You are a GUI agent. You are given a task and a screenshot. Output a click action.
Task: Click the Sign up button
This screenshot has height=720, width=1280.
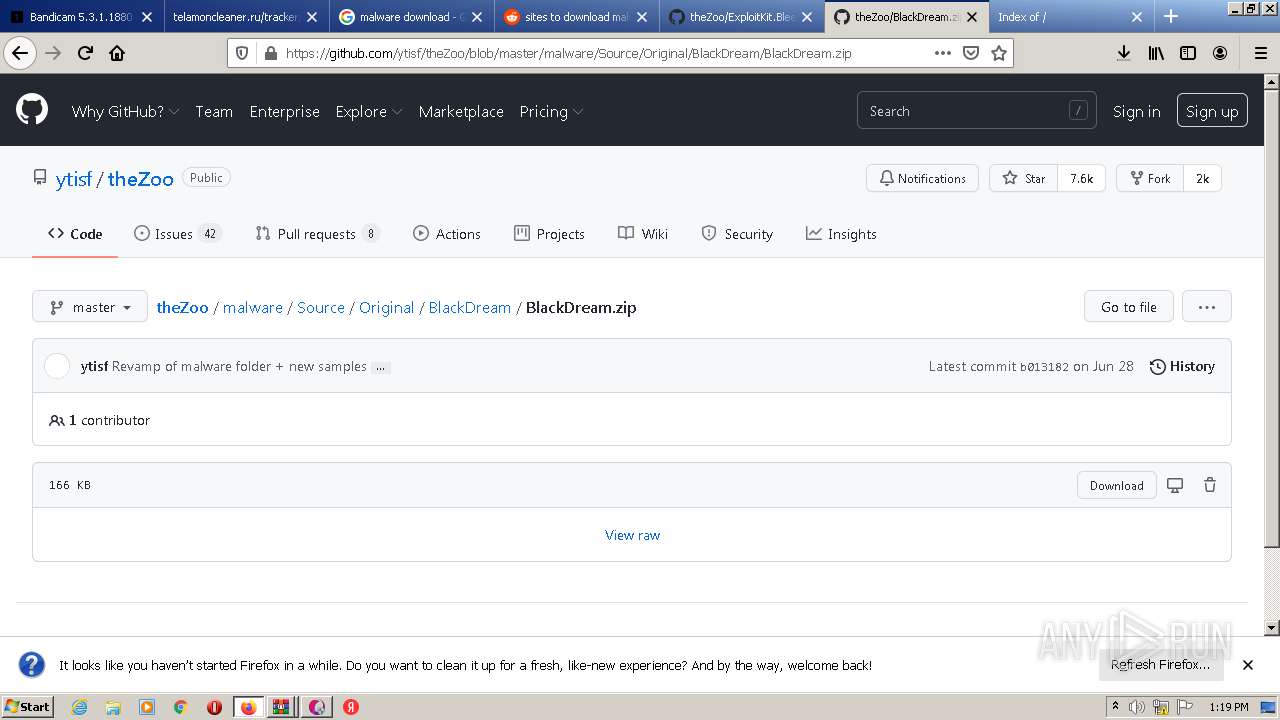point(1212,111)
